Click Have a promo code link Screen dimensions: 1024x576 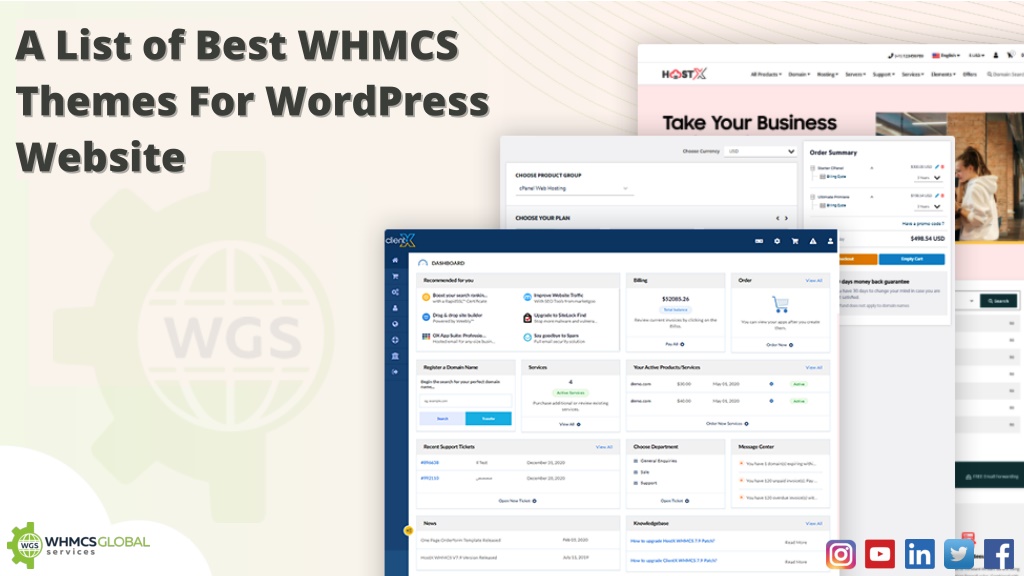(x=923, y=224)
